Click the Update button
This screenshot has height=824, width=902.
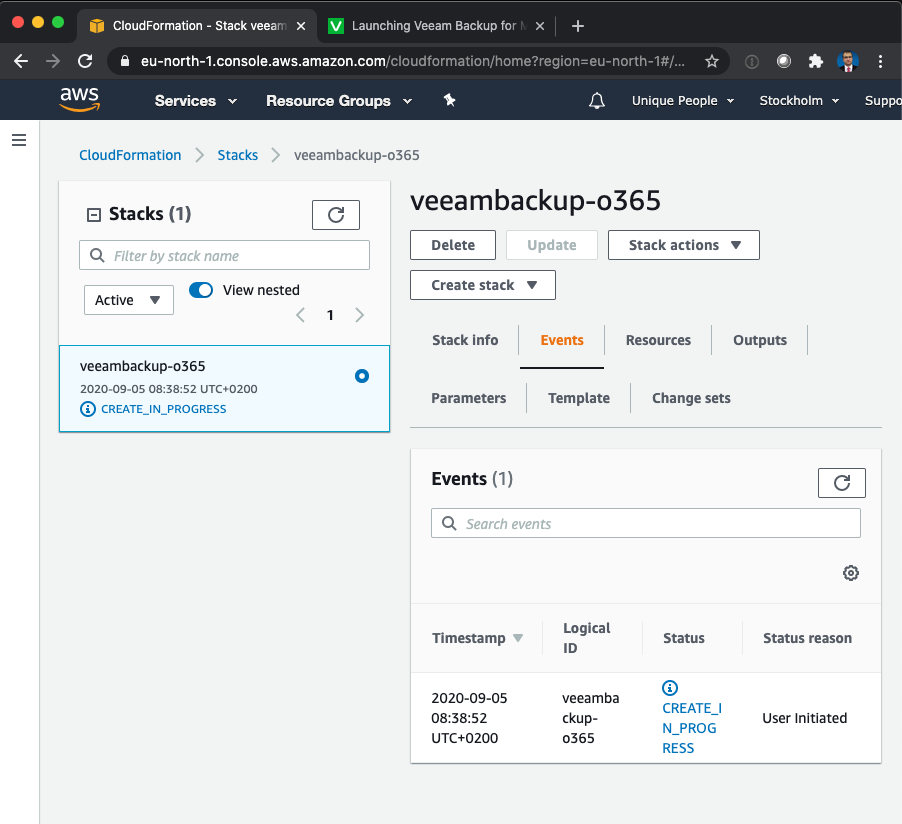(x=552, y=245)
